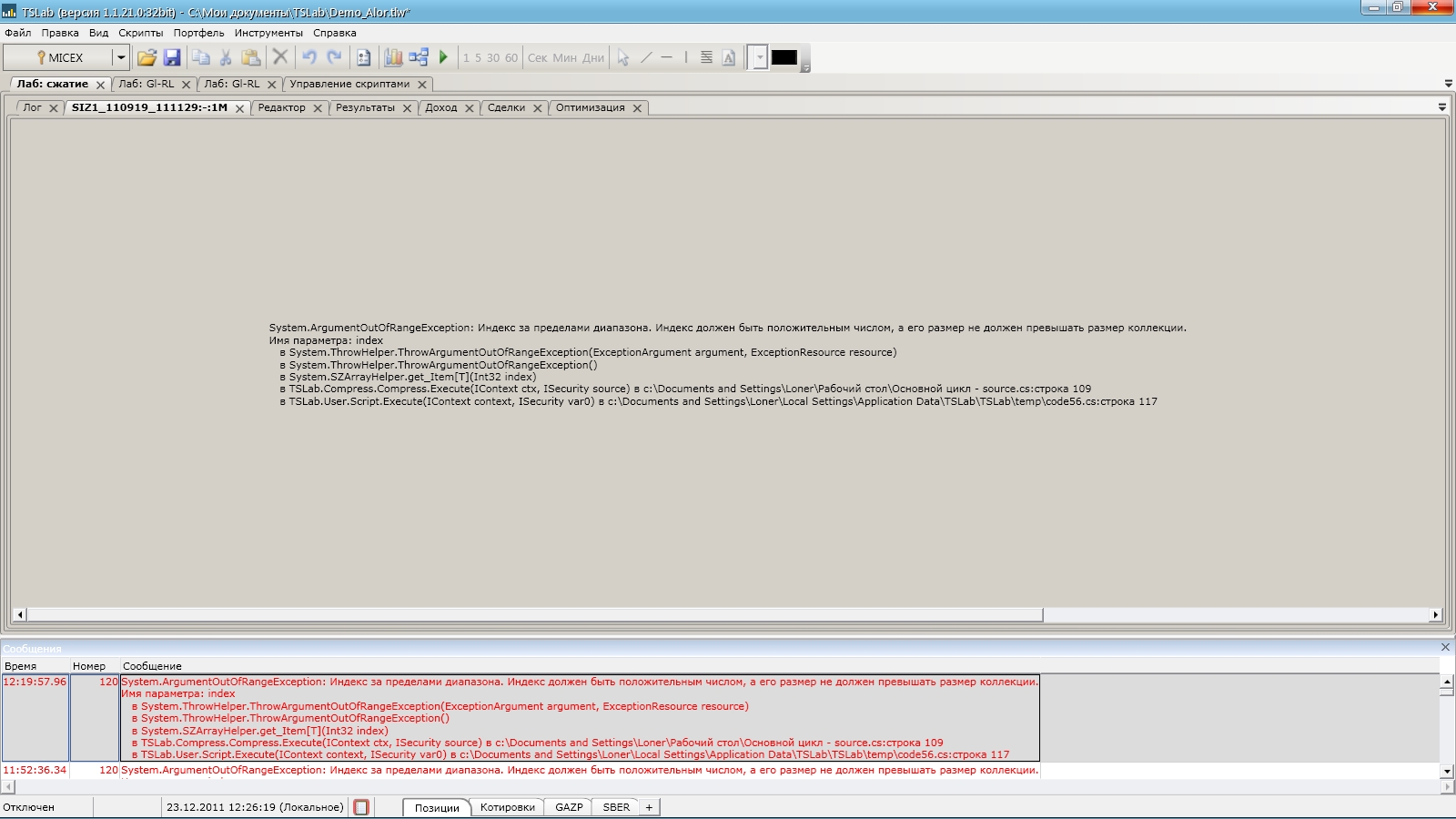Image resolution: width=1456 pixels, height=819 pixels.
Task: Switch to the SBER bottom tab
Action: 616,807
